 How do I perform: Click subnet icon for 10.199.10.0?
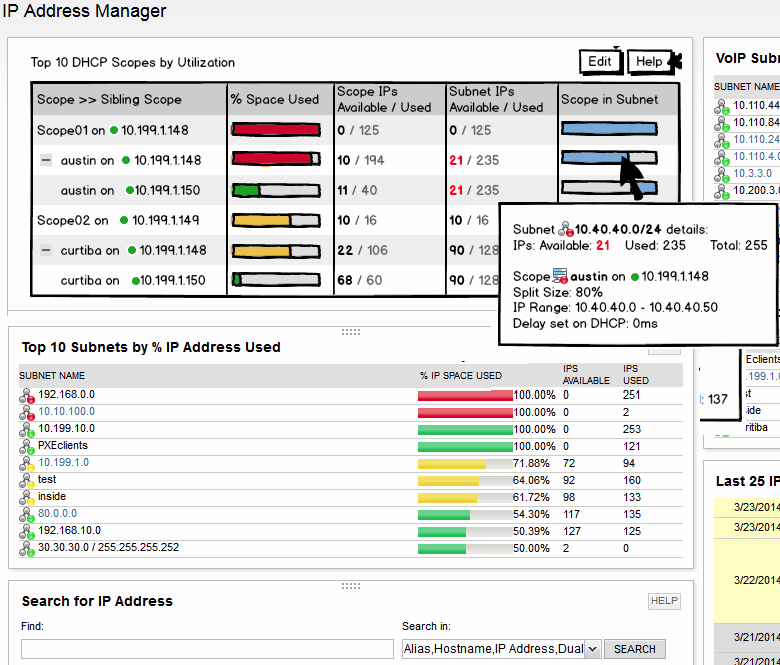[x=27, y=430]
